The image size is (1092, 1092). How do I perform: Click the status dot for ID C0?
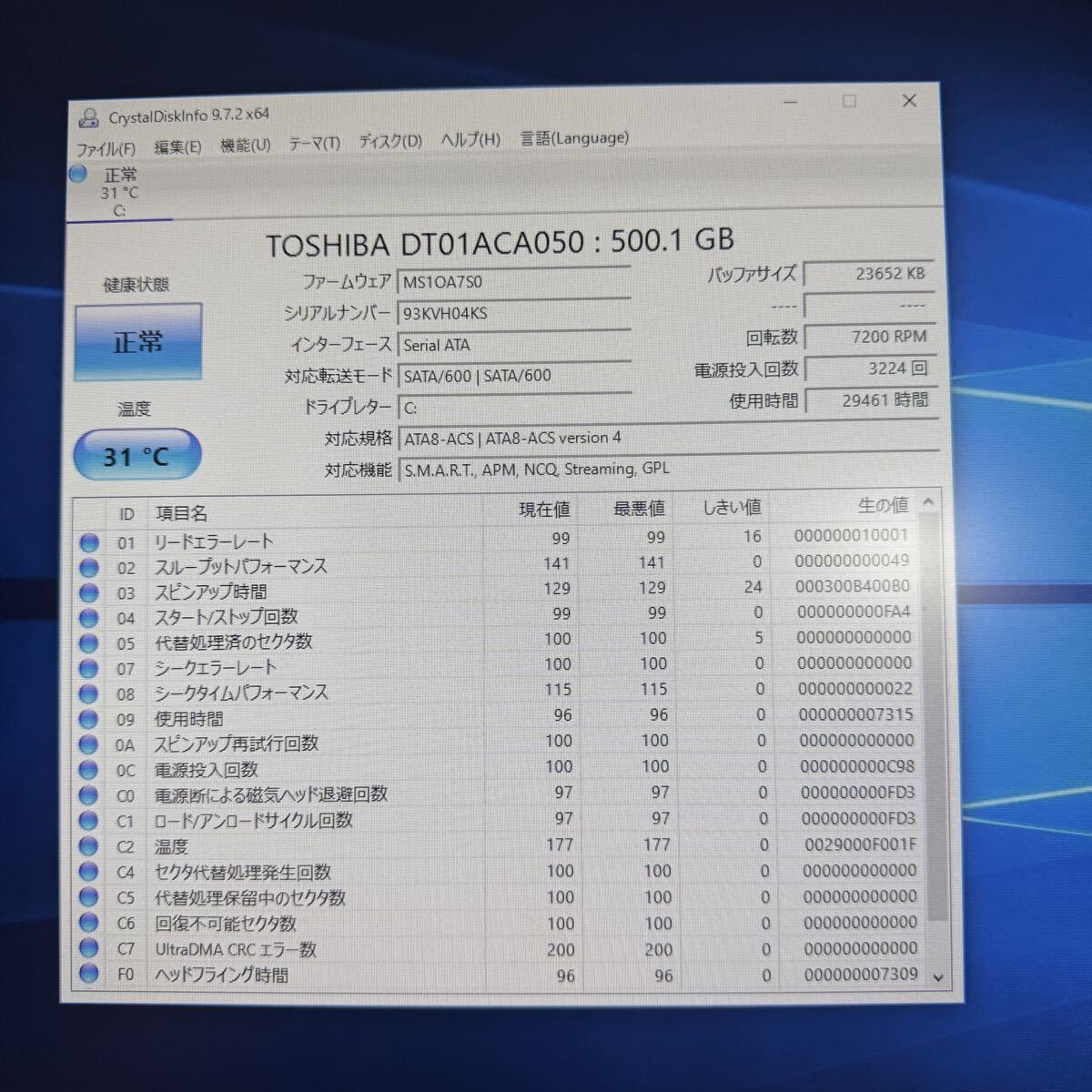coord(88,795)
